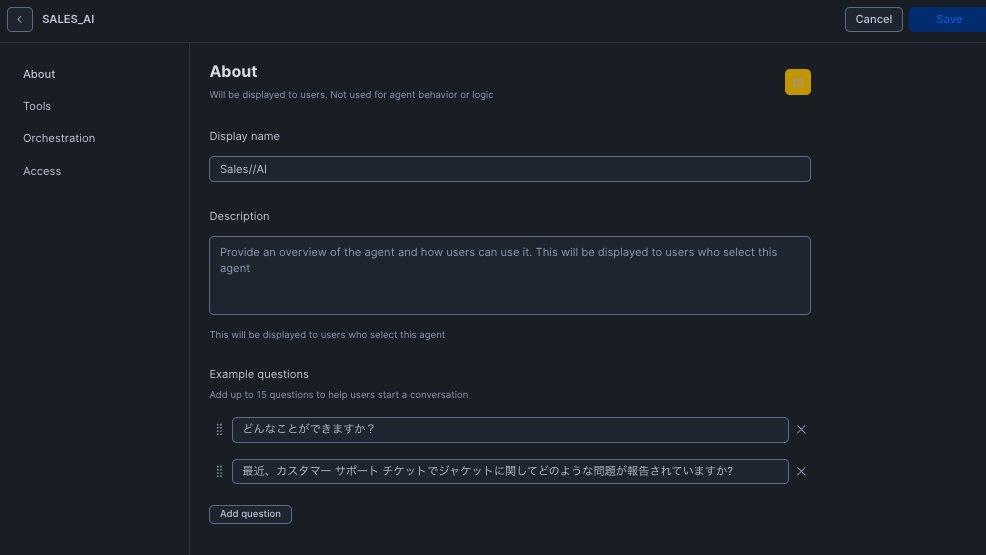The width and height of the screenshot is (986, 555).
Task: Remove the first example question
Action: click(801, 430)
